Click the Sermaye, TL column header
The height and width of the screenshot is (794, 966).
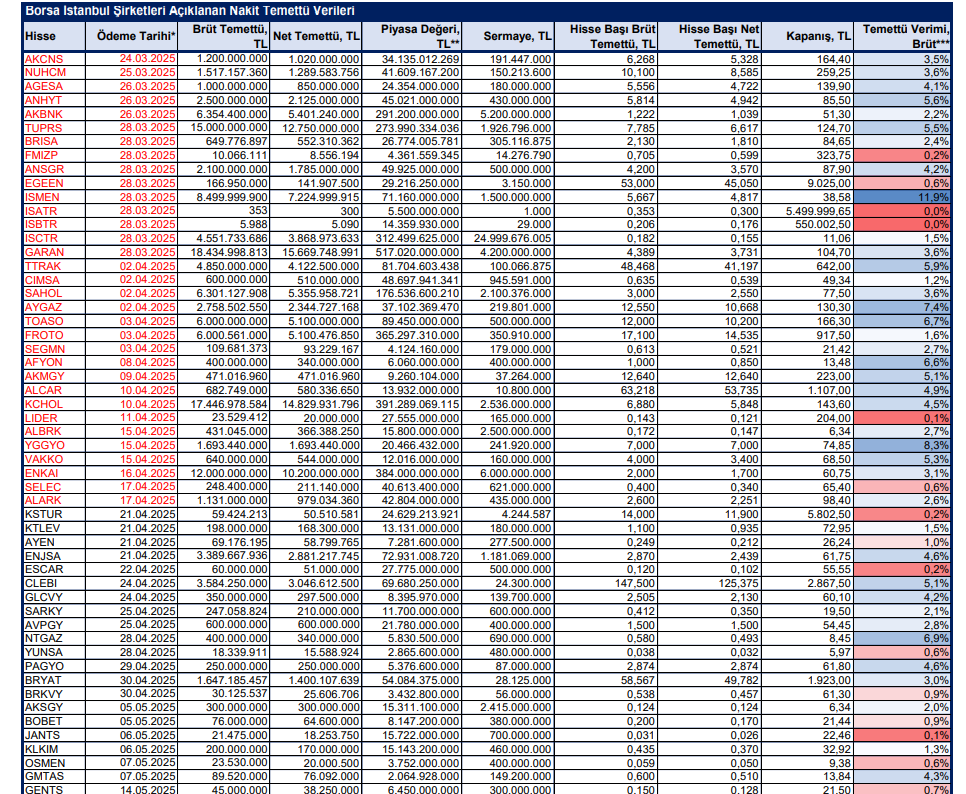click(x=518, y=36)
